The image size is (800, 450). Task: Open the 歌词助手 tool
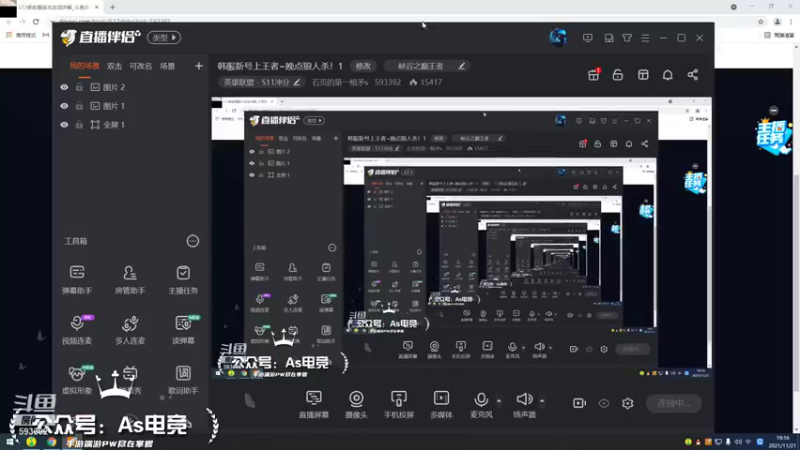tap(183, 380)
